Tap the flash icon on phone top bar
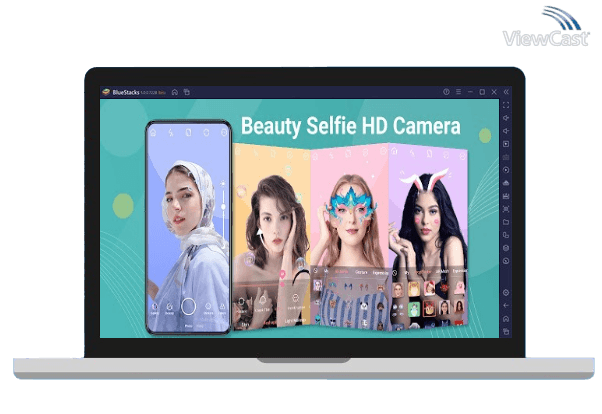602x414 pixels. [171, 133]
